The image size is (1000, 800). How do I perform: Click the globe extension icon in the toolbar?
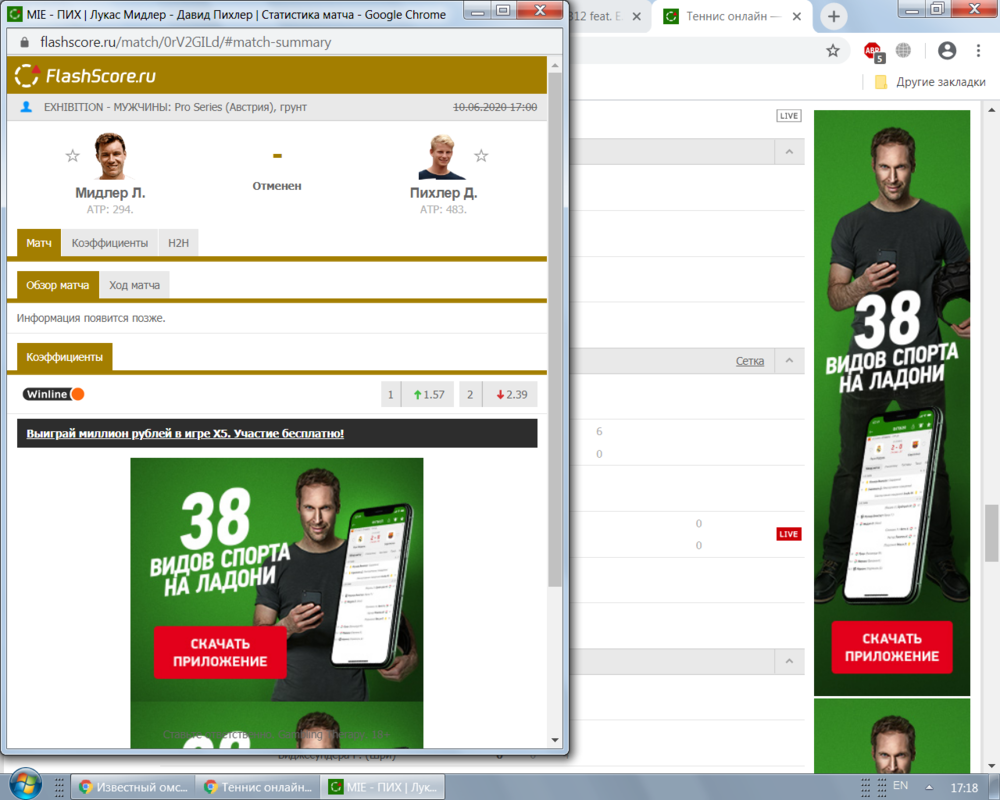tap(903, 50)
